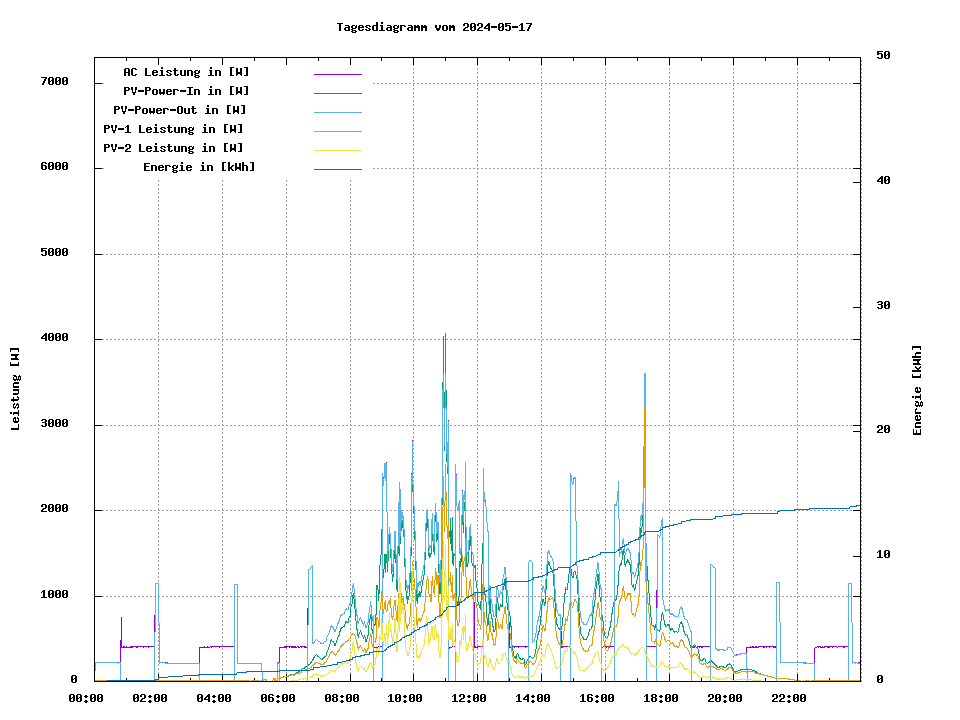Click the yellow PV-2 Leistung legend line
960x720 pixels.
tap(337, 150)
